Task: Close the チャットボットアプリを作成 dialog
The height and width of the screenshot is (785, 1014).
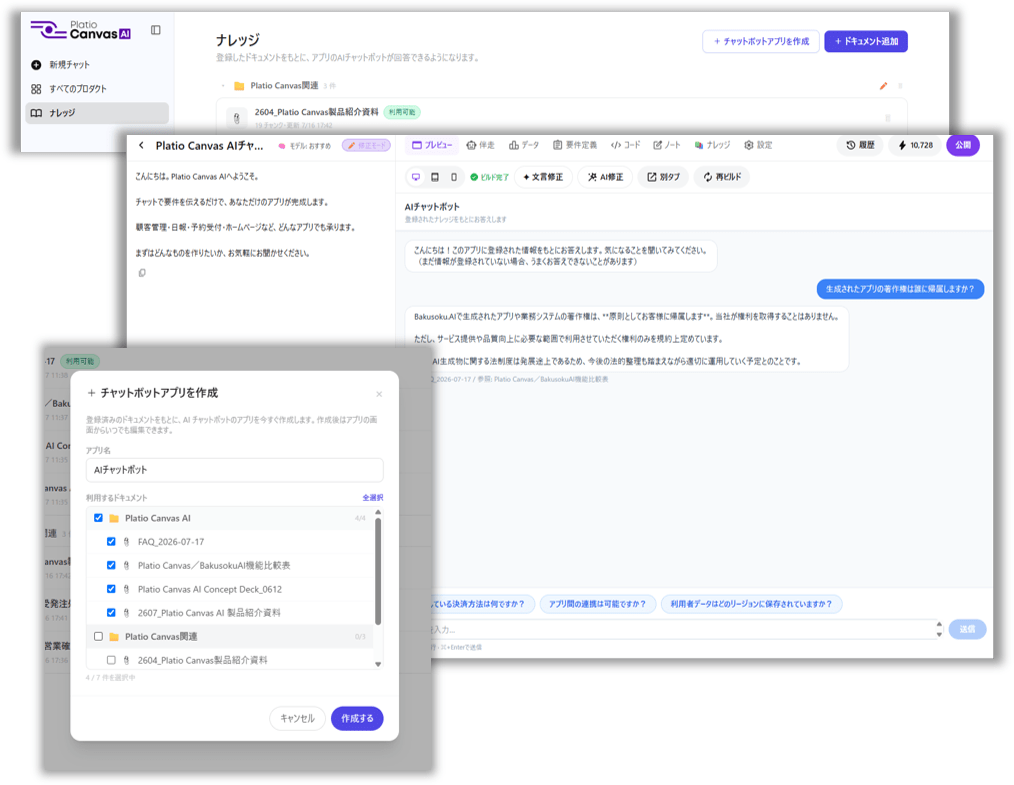Action: (379, 394)
